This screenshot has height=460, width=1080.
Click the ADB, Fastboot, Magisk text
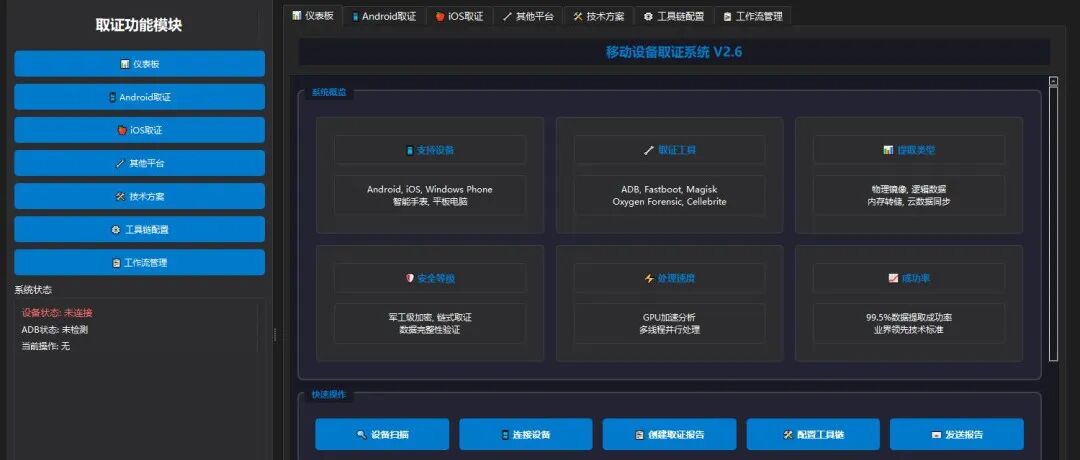click(x=669, y=189)
